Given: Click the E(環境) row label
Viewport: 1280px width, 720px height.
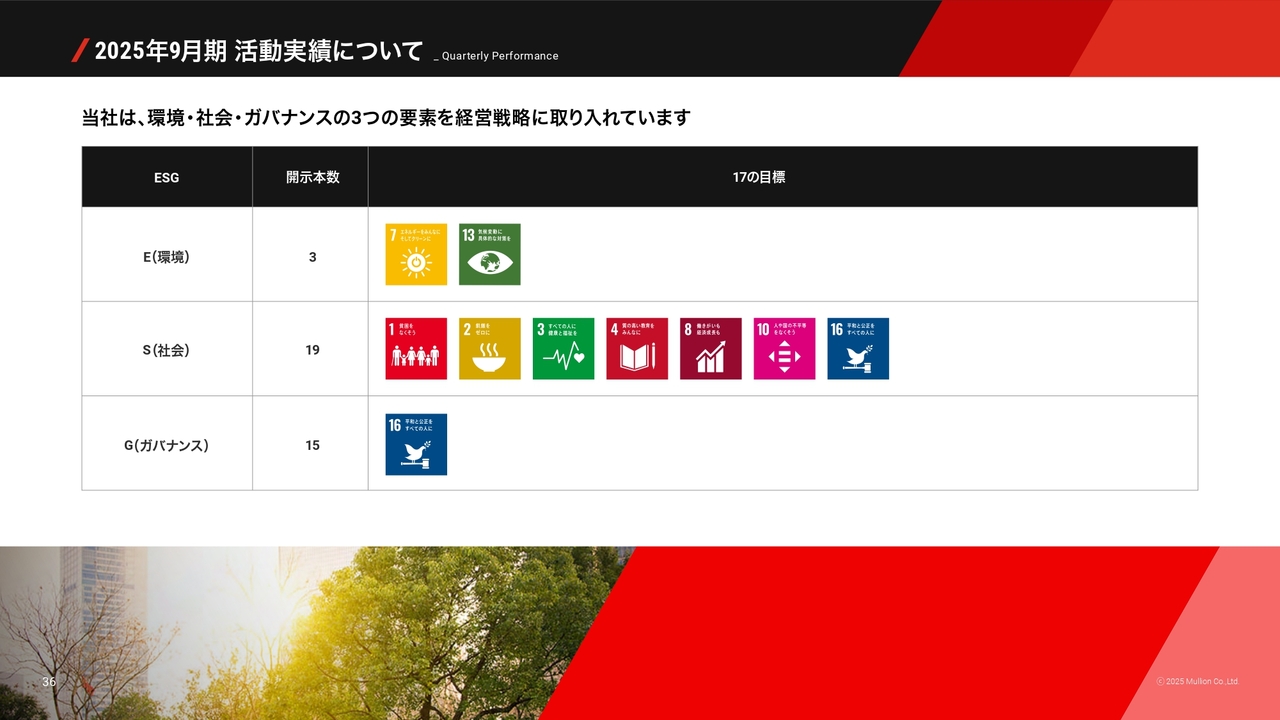Looking at the screenshot, I should (x=167, y=257).
